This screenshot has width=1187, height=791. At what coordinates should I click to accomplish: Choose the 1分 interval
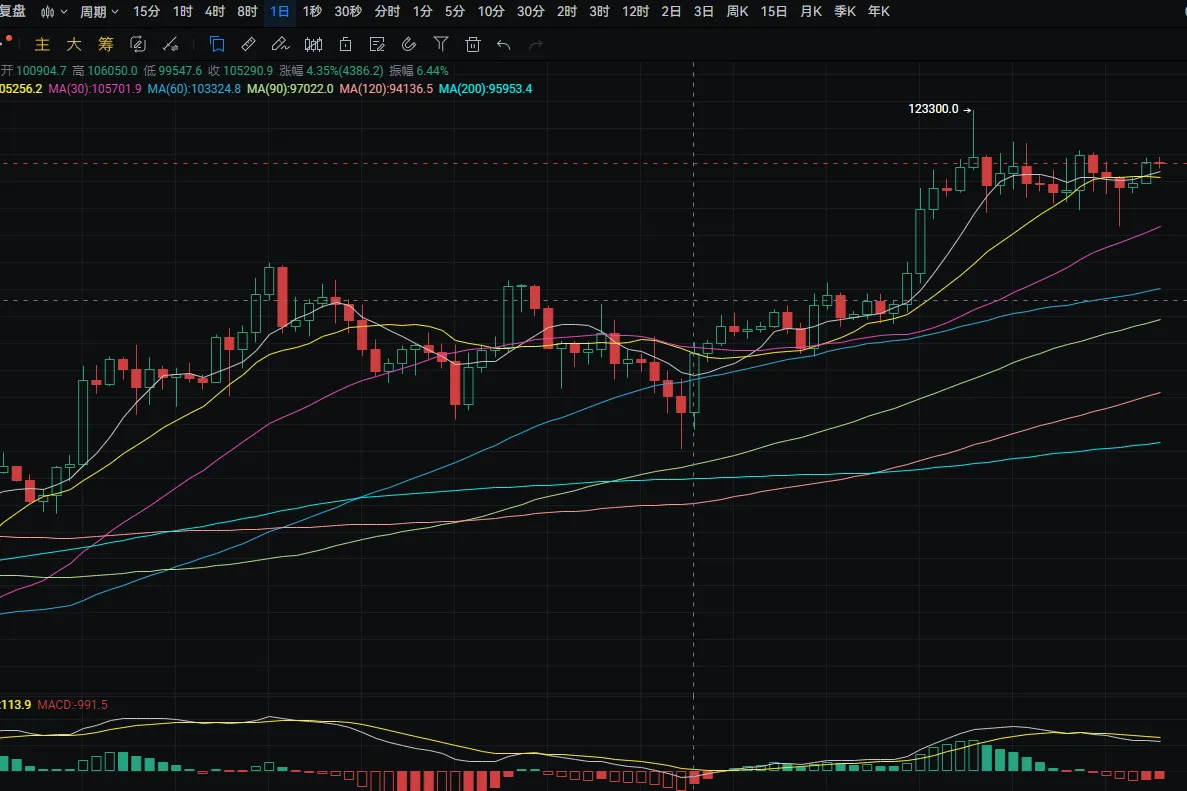[x=422, y=11]
